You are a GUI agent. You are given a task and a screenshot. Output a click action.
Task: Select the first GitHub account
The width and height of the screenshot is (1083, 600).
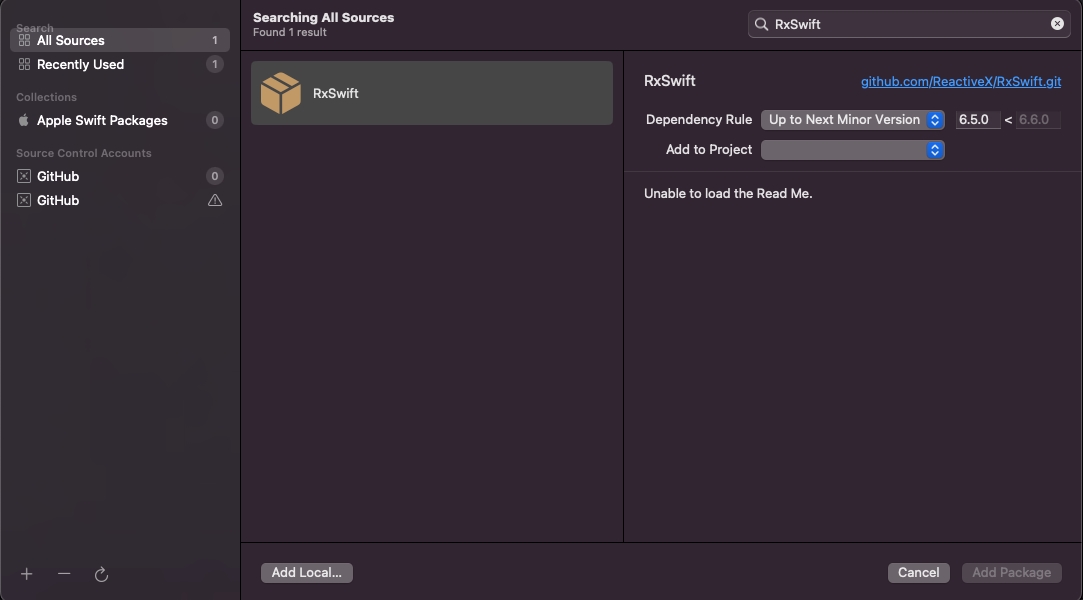58,176
